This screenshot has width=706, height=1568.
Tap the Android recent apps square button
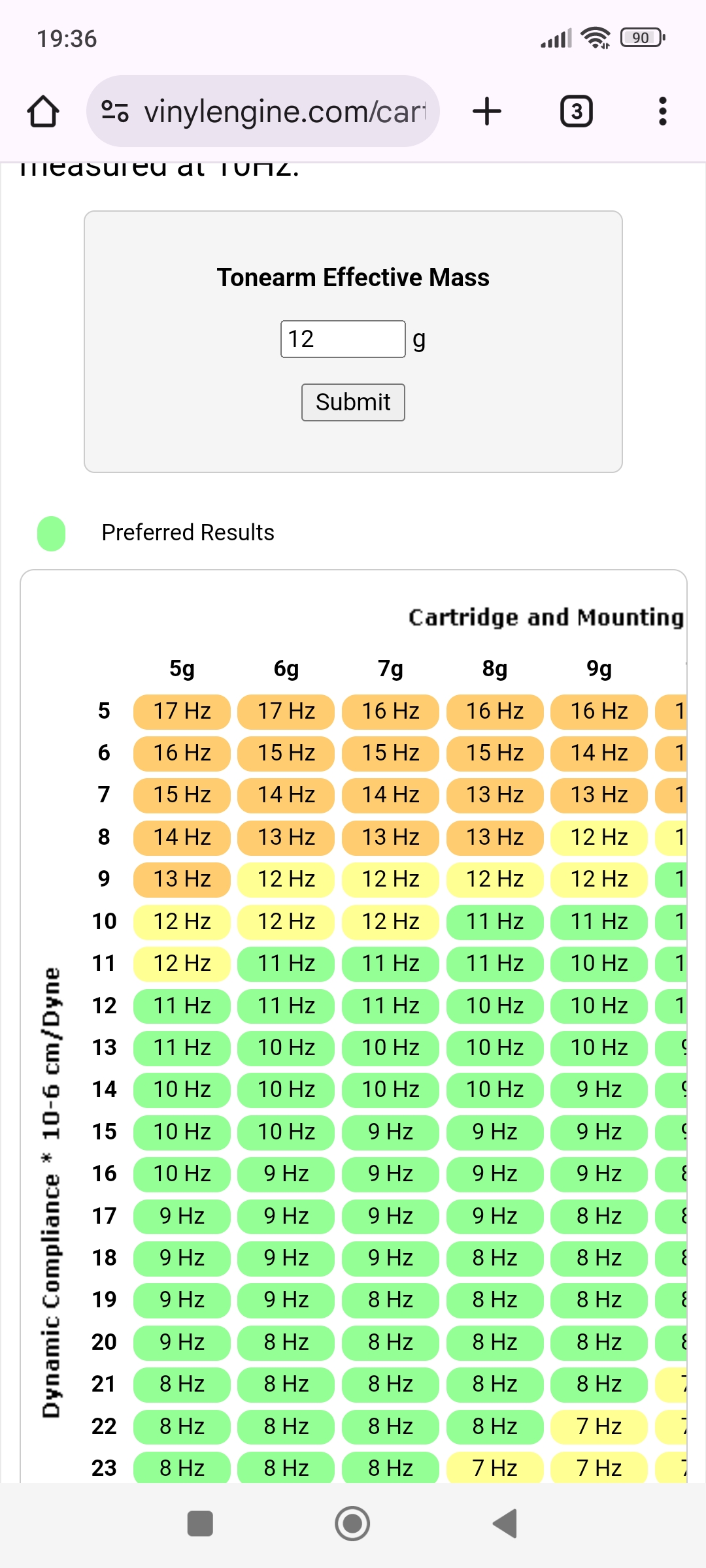click(200, 1524)
